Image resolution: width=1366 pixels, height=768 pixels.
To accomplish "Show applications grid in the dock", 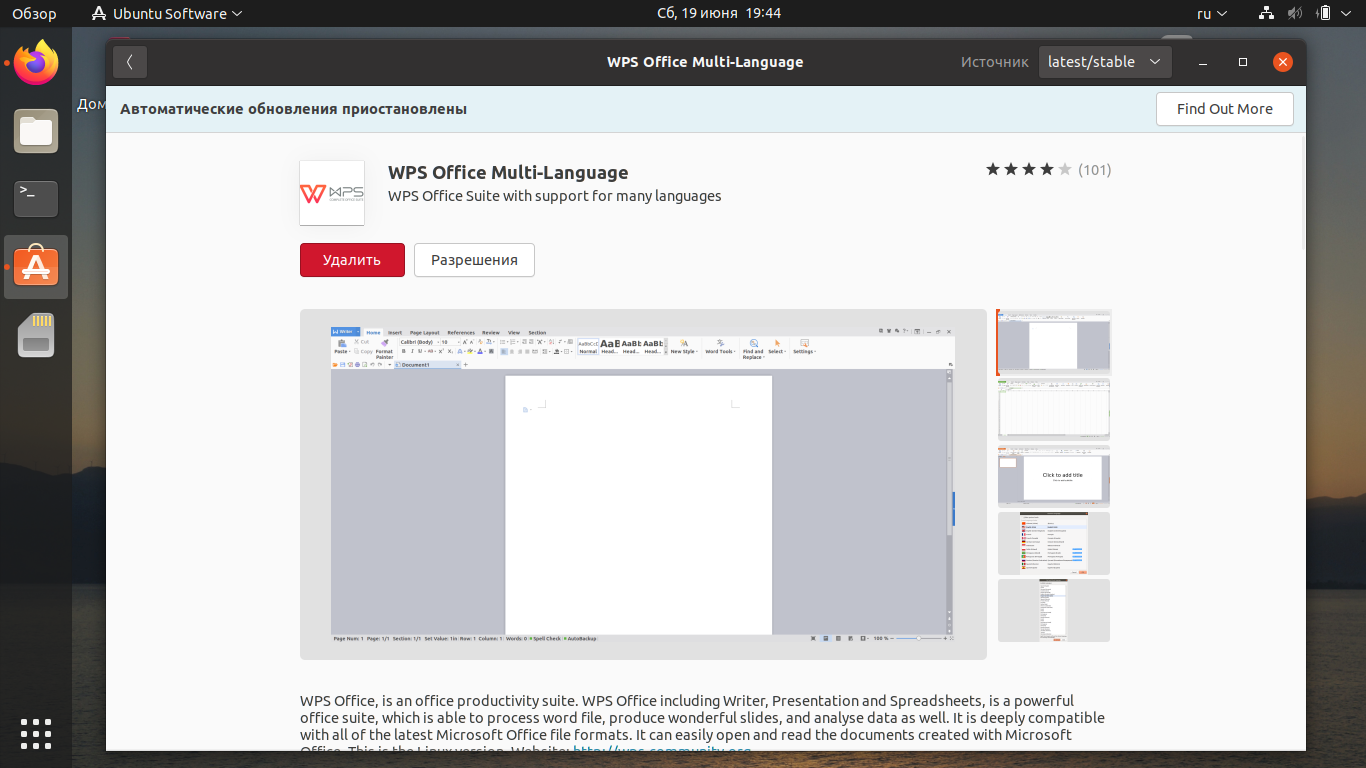I will (36, 733).
